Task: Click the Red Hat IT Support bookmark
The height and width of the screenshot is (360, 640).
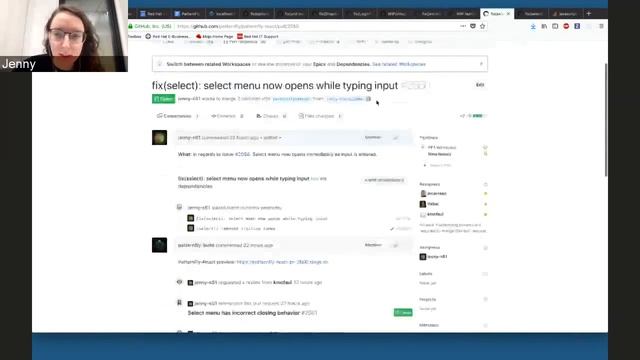Action: click(258, 36)
